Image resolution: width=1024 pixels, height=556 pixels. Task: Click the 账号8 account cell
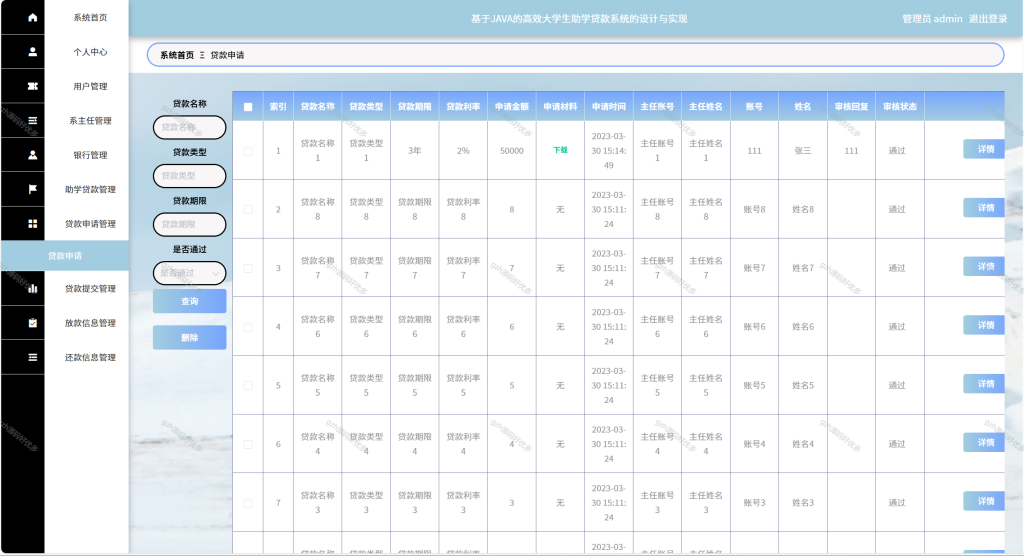tap(754, 210)
